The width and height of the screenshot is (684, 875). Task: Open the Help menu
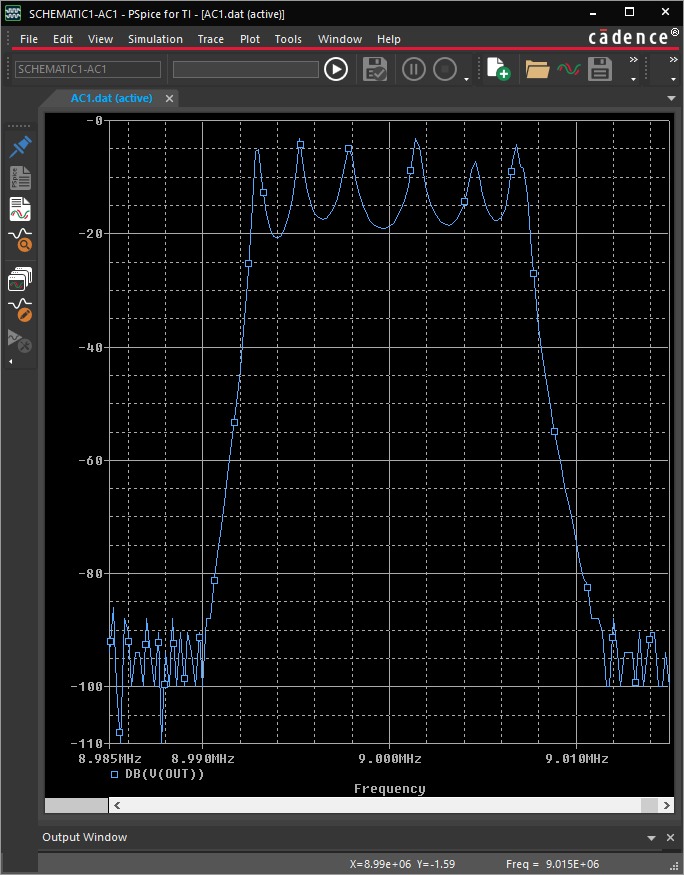388,39
